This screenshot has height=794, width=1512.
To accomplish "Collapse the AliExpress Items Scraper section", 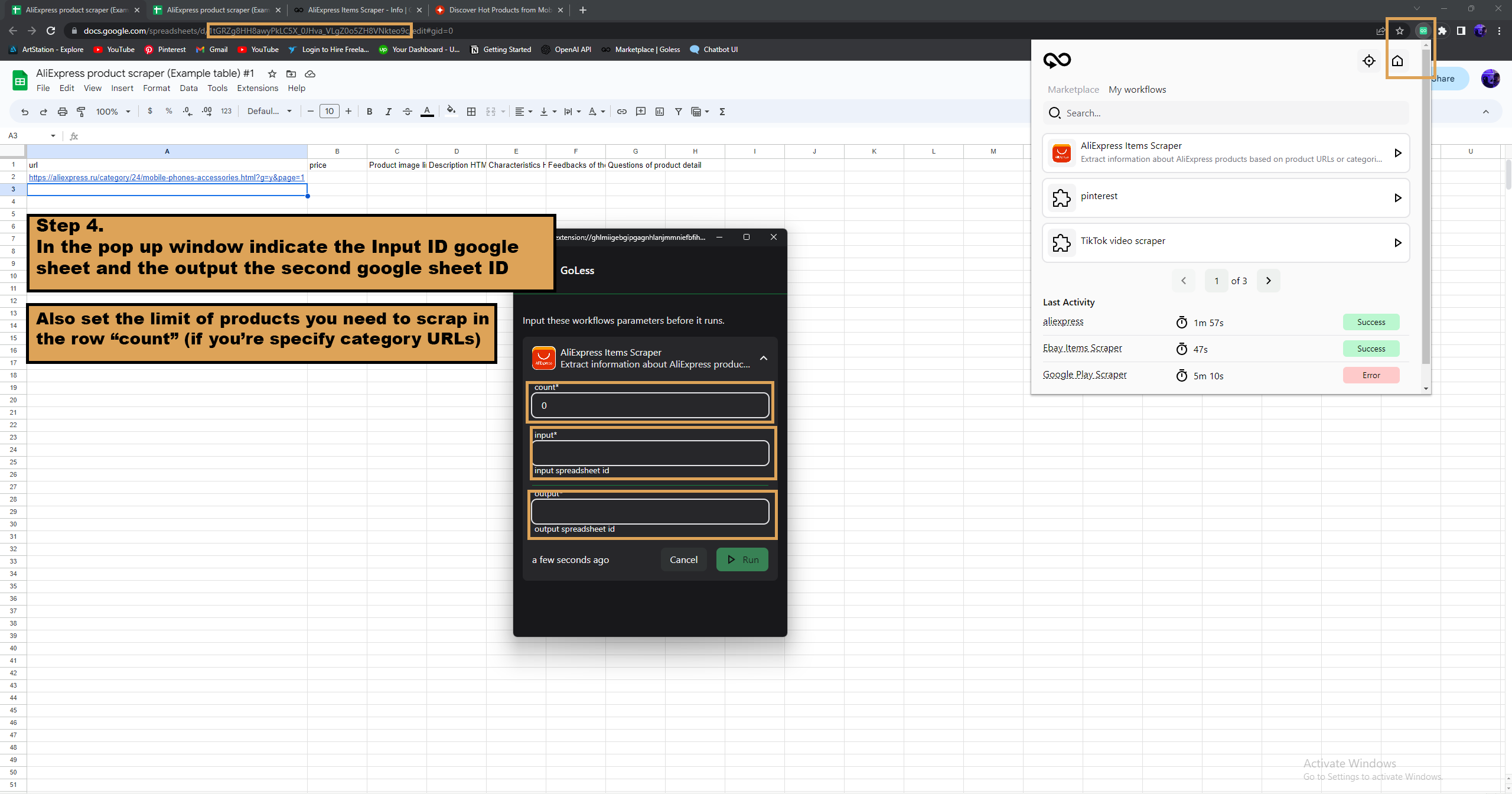I will tap(764, 358).
